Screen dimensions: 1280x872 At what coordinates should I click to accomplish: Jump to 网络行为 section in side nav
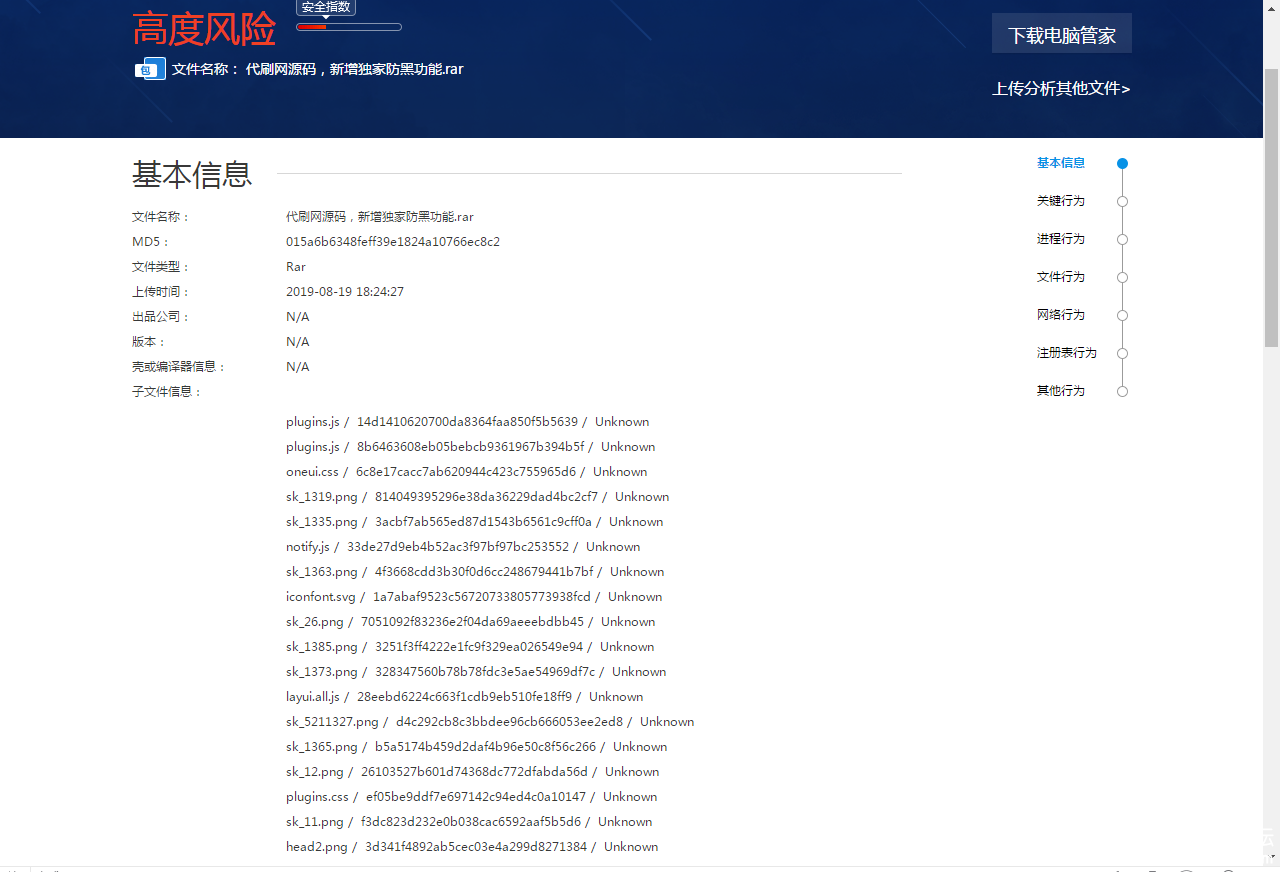(x=1061, y=315)
